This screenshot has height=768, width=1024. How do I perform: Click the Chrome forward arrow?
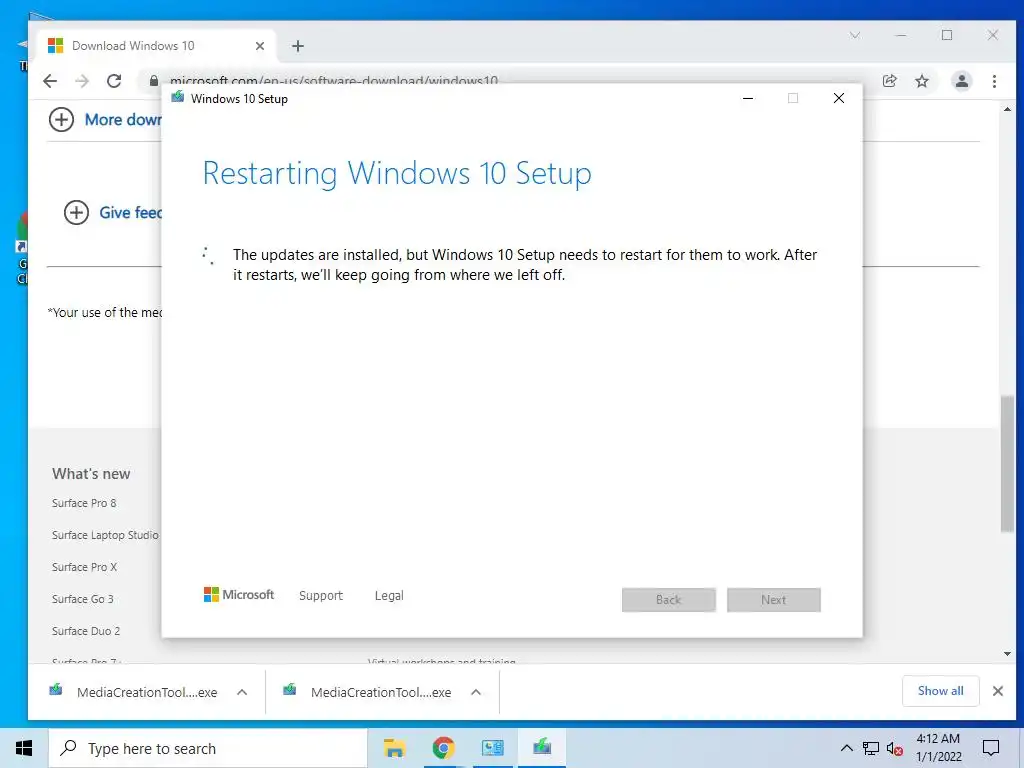pos(82,81)
